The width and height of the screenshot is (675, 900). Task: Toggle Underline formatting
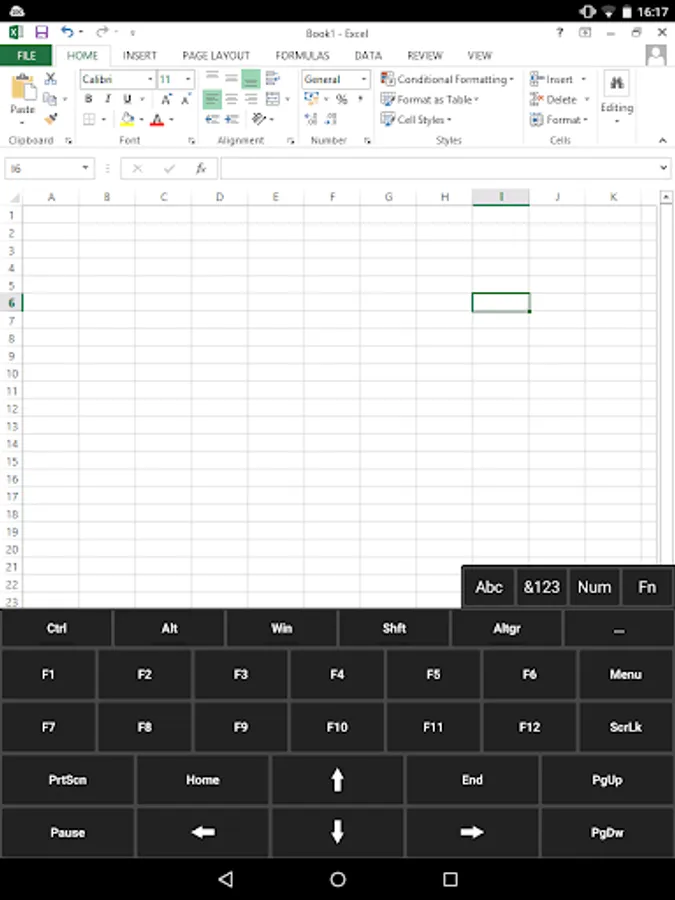coord(127,99)
